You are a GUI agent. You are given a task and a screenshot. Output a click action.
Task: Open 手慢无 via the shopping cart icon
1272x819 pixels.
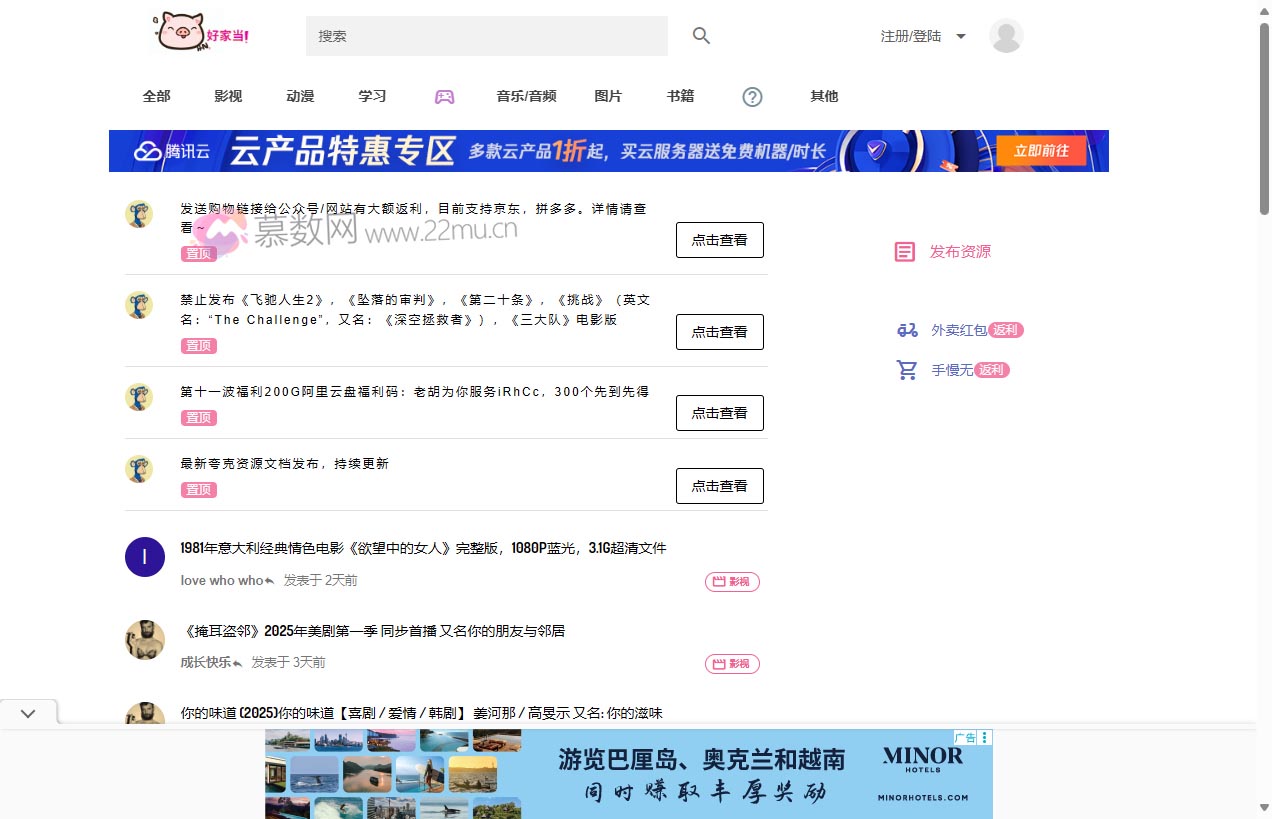click(x=907, y=370)
